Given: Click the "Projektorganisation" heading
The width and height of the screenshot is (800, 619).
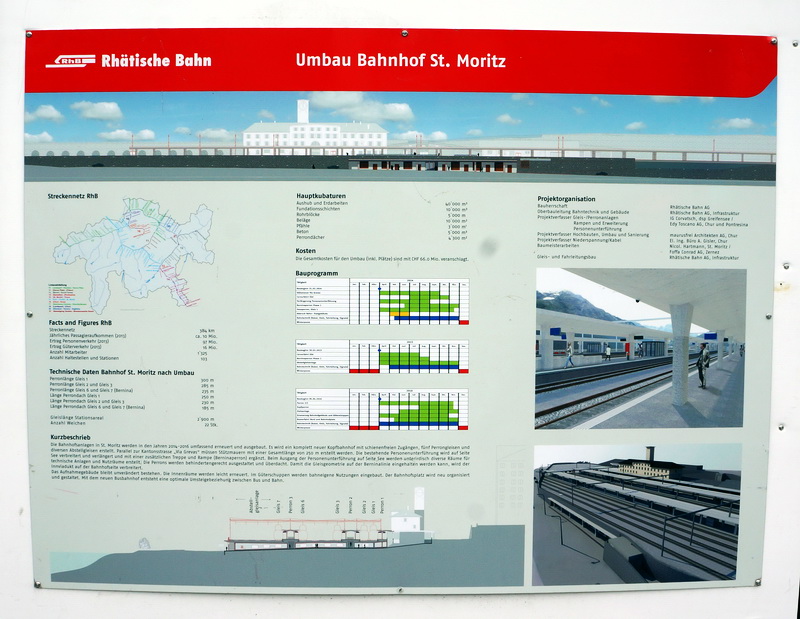Looking at the screenshot, I should [566, 199].
